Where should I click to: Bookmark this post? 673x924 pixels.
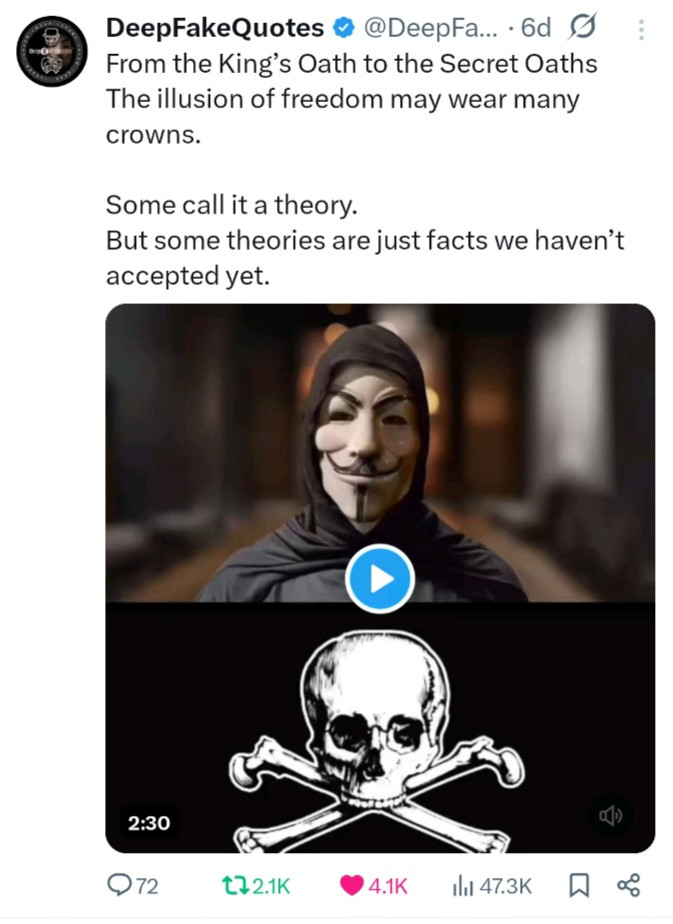[x=579, y=885]
